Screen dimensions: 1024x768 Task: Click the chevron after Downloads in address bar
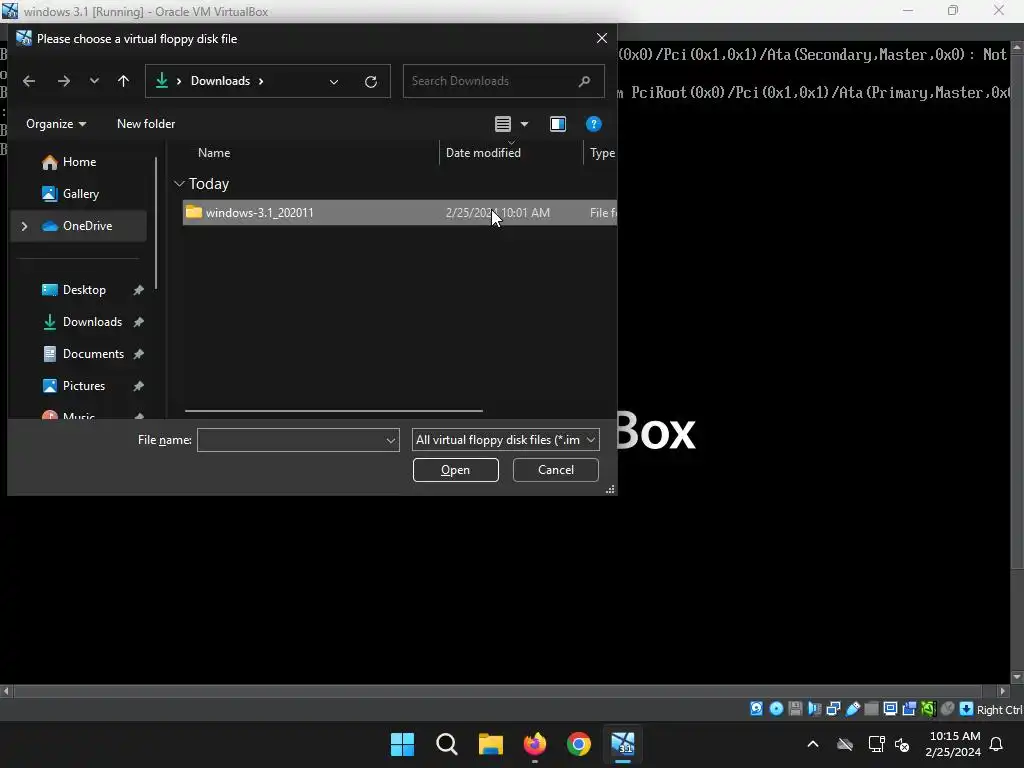(261, 81)
